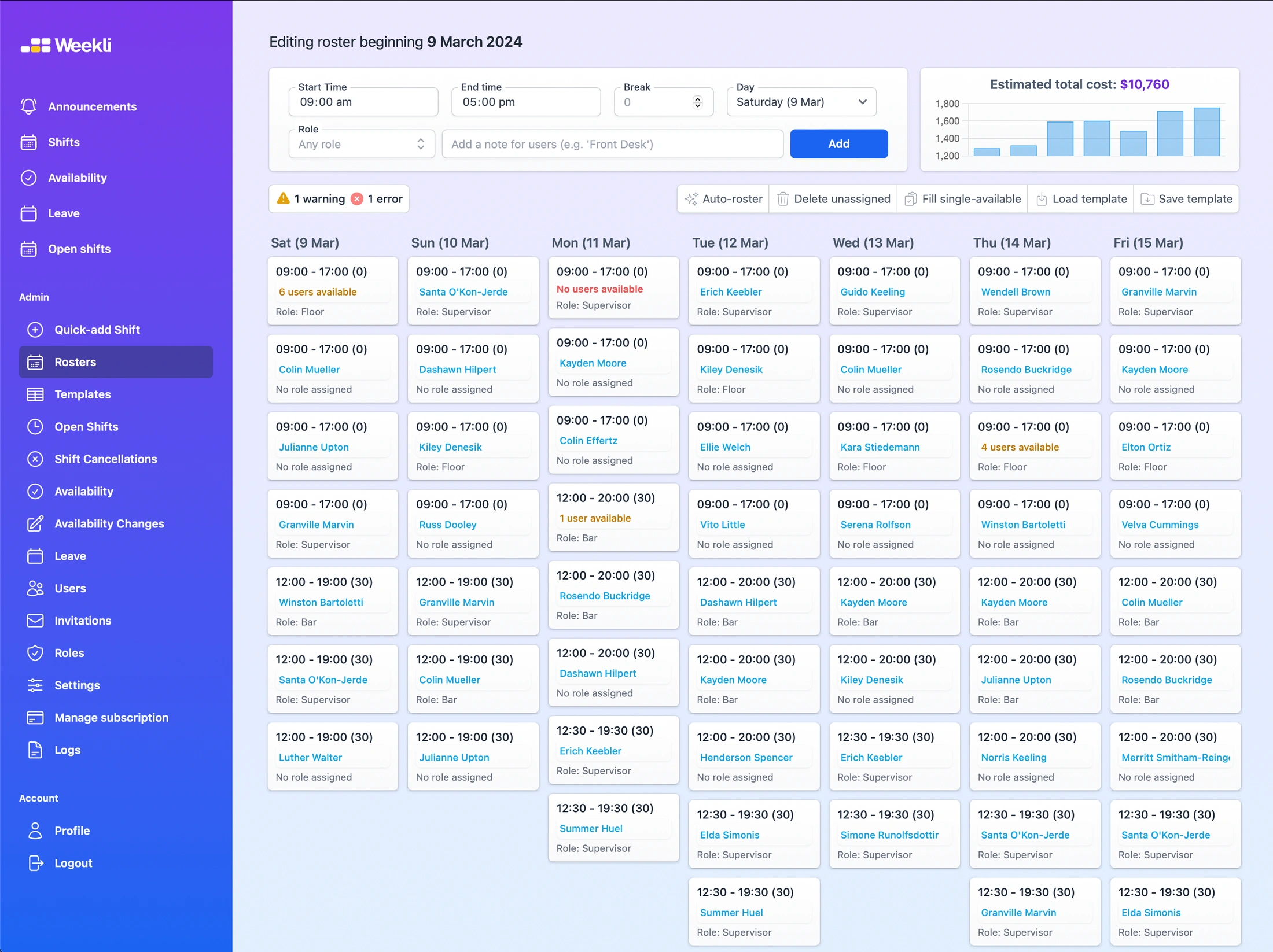Screen dimensions: 1273x952
Task: Click the Estimated total cost $10,760 value
Action: [x=1145, y=84]
